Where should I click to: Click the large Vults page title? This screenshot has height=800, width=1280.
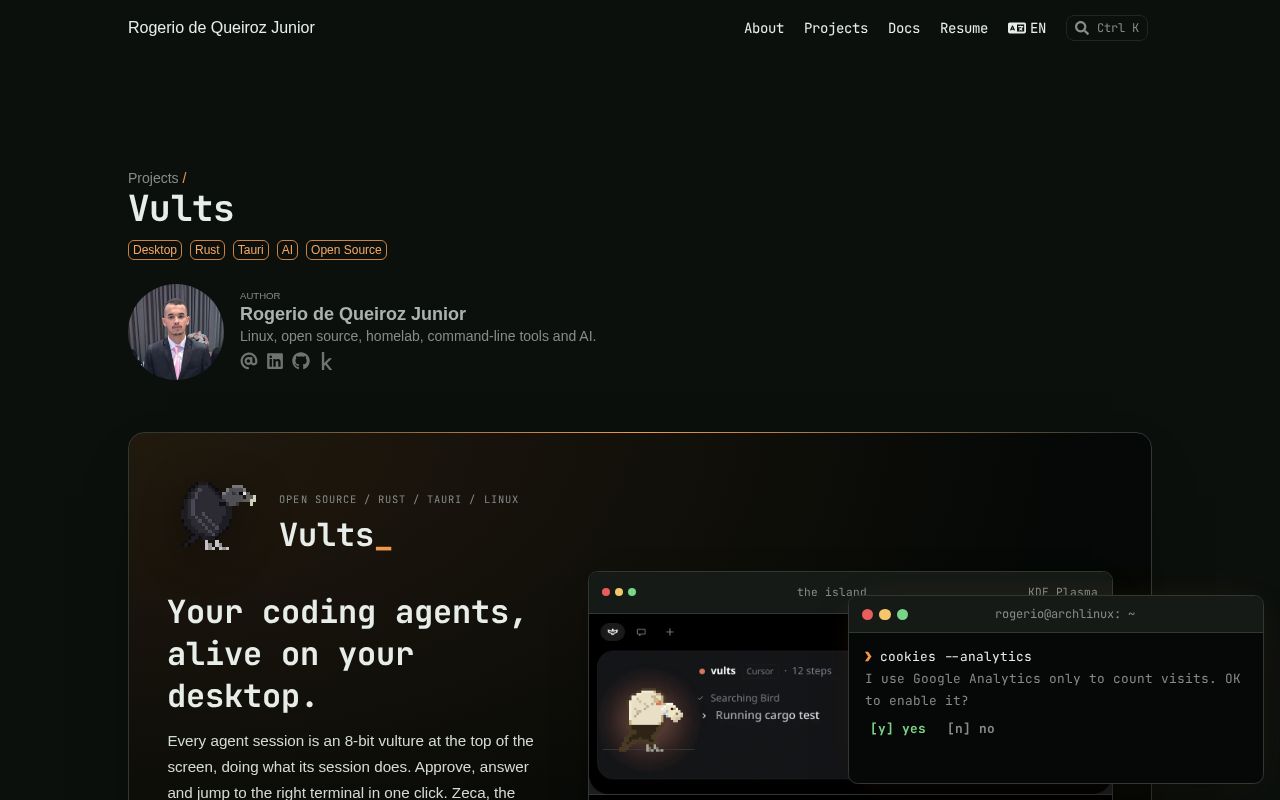(181, 209)
